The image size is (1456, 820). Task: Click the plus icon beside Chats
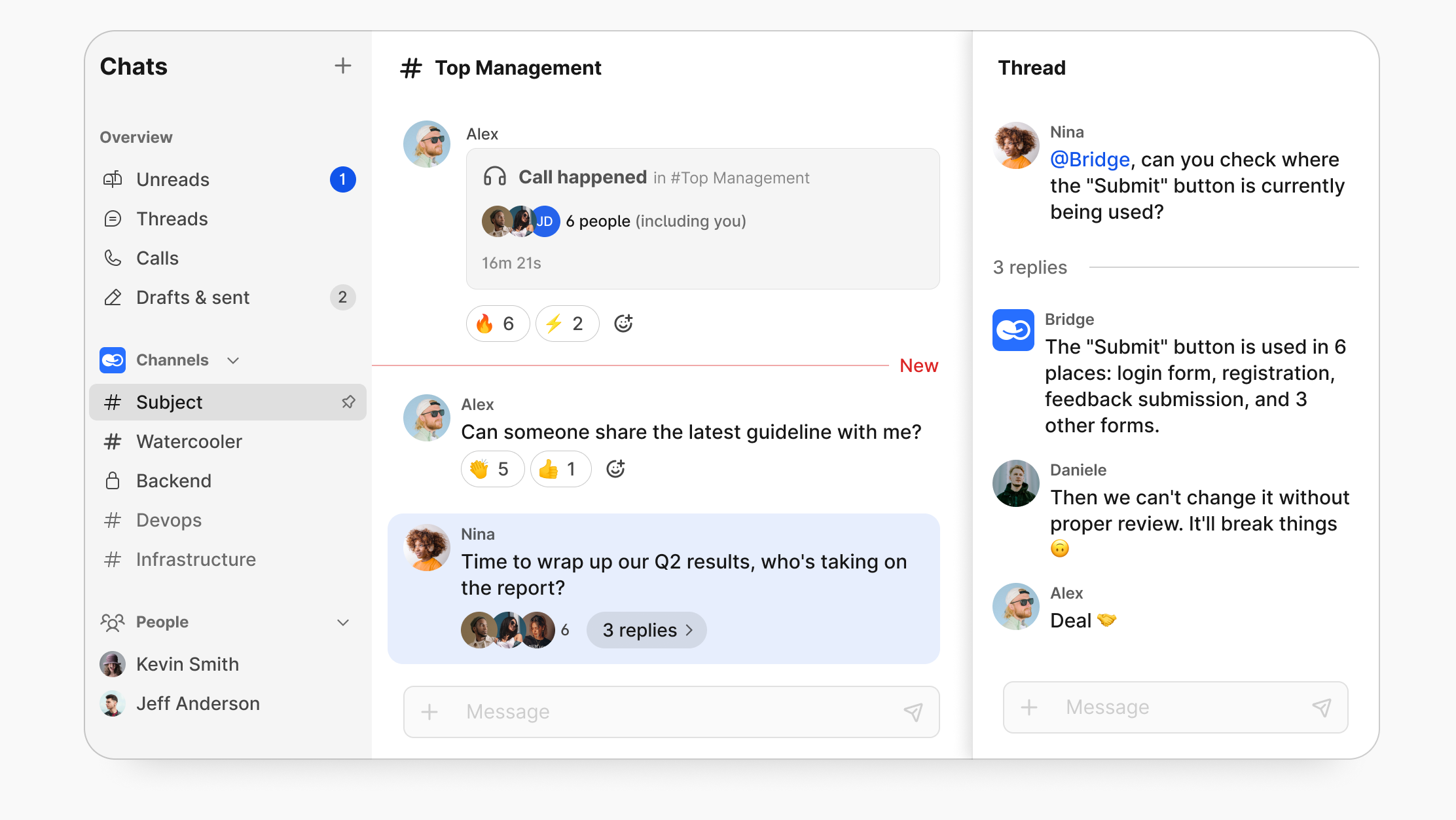click(342, 66)
